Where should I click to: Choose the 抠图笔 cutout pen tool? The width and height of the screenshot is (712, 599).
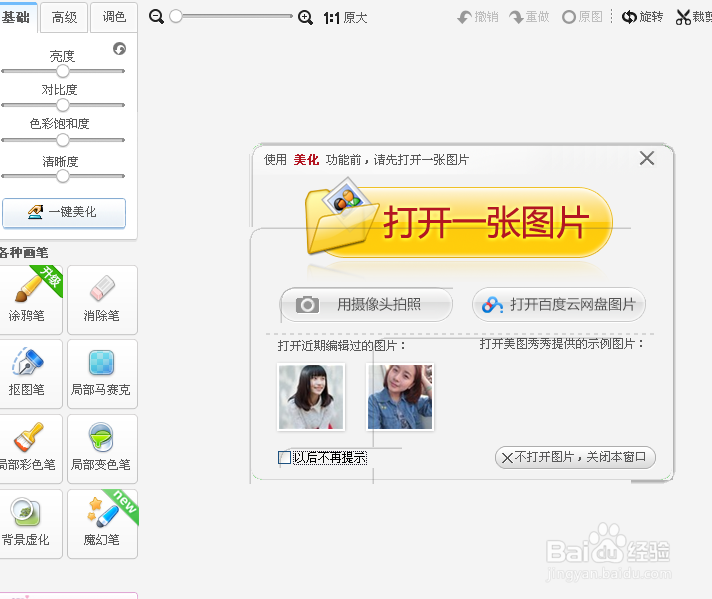click(x=30, y=374)
